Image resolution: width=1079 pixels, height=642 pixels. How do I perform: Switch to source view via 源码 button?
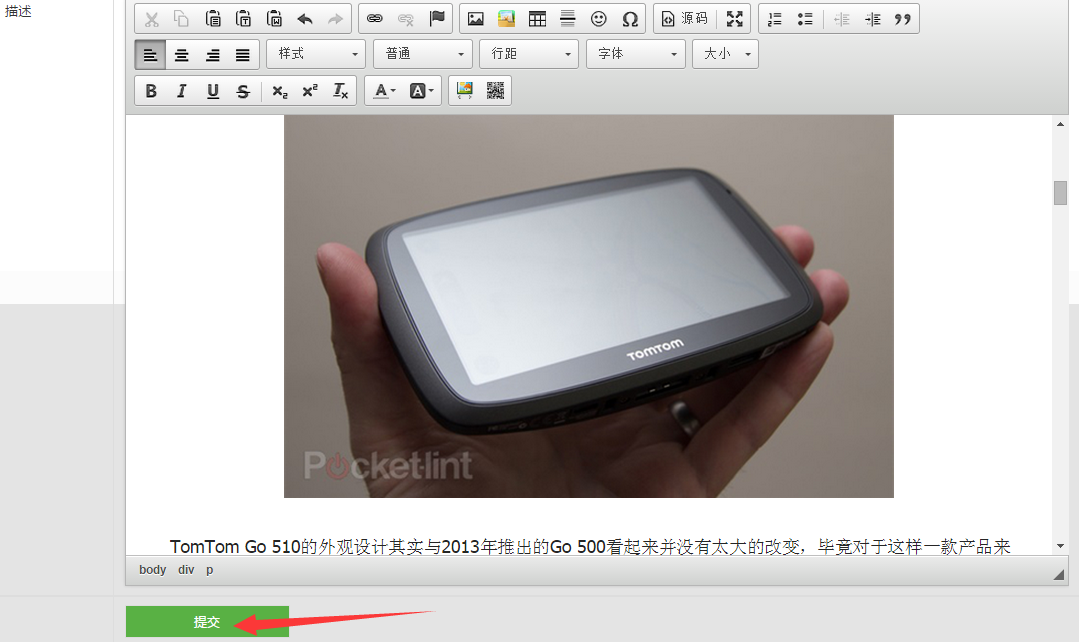coord(685,19)
